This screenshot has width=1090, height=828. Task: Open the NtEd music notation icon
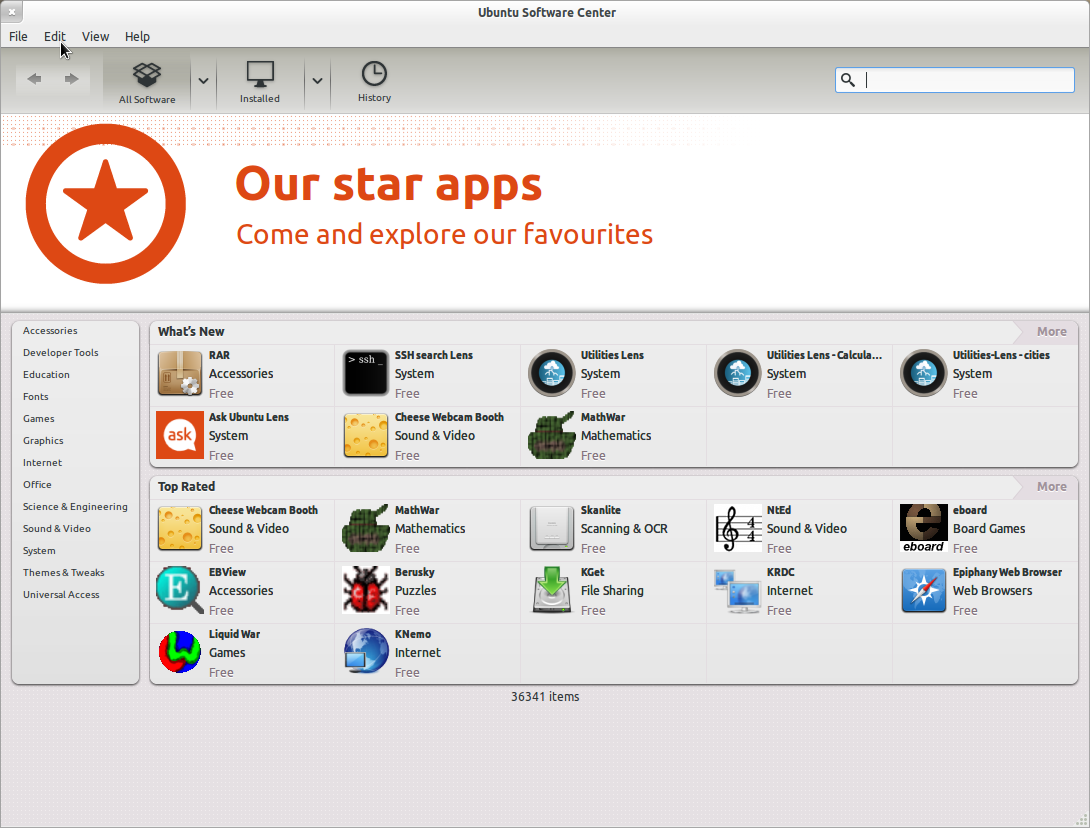(x=738, y=528)
